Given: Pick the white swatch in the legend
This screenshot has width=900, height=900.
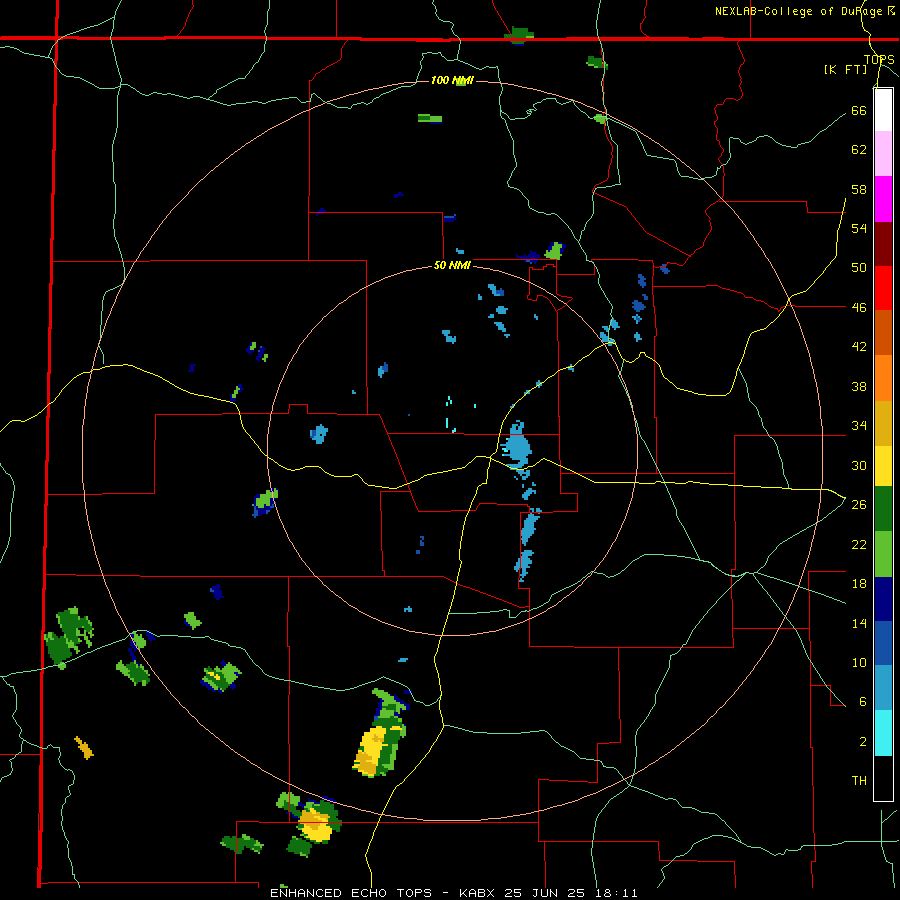Looking at the screenshot, I should (x=883, y=110).
